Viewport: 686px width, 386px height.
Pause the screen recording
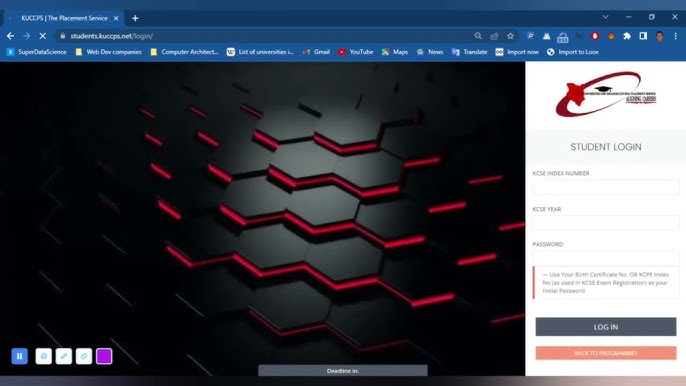click(20, 356)
